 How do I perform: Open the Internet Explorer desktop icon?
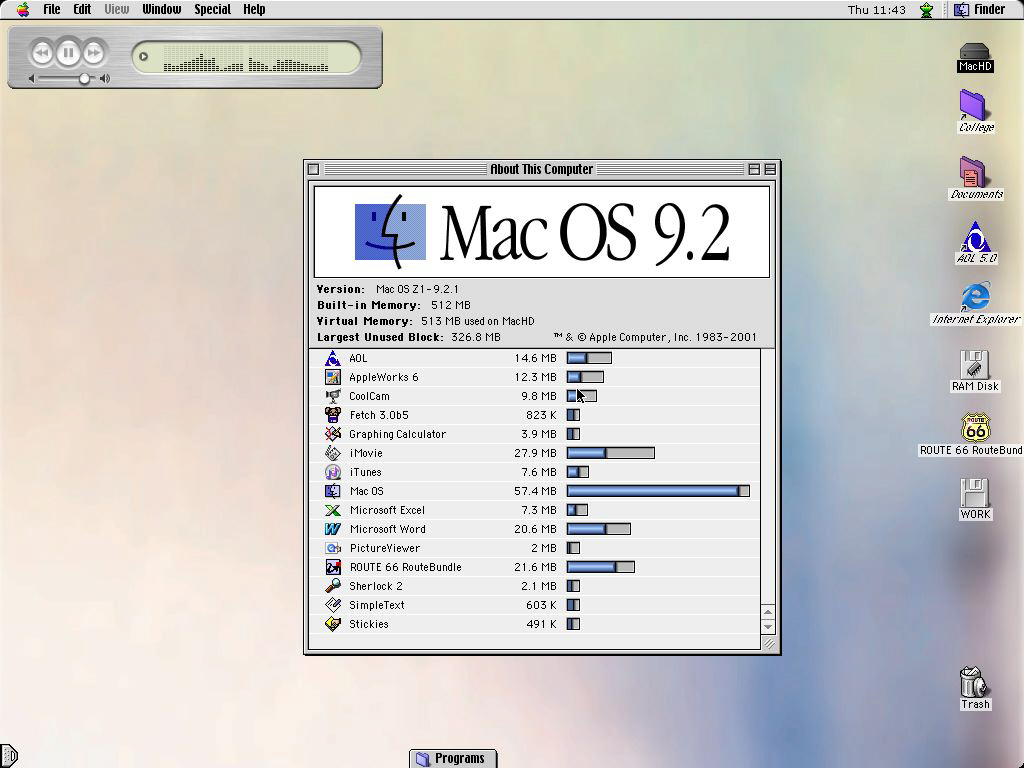(x=975, y=298)
